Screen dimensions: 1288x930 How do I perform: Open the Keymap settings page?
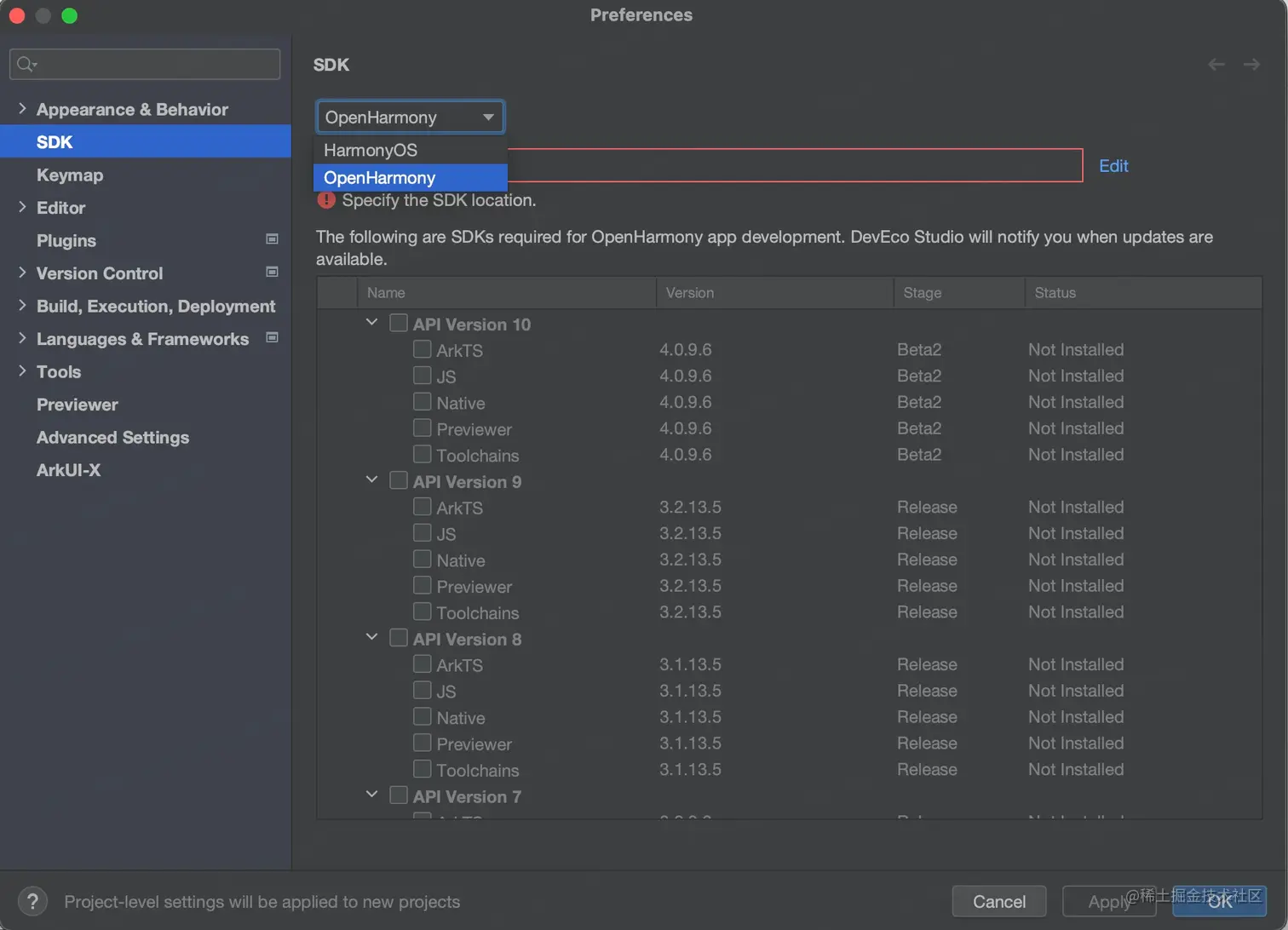click(70, 175)
